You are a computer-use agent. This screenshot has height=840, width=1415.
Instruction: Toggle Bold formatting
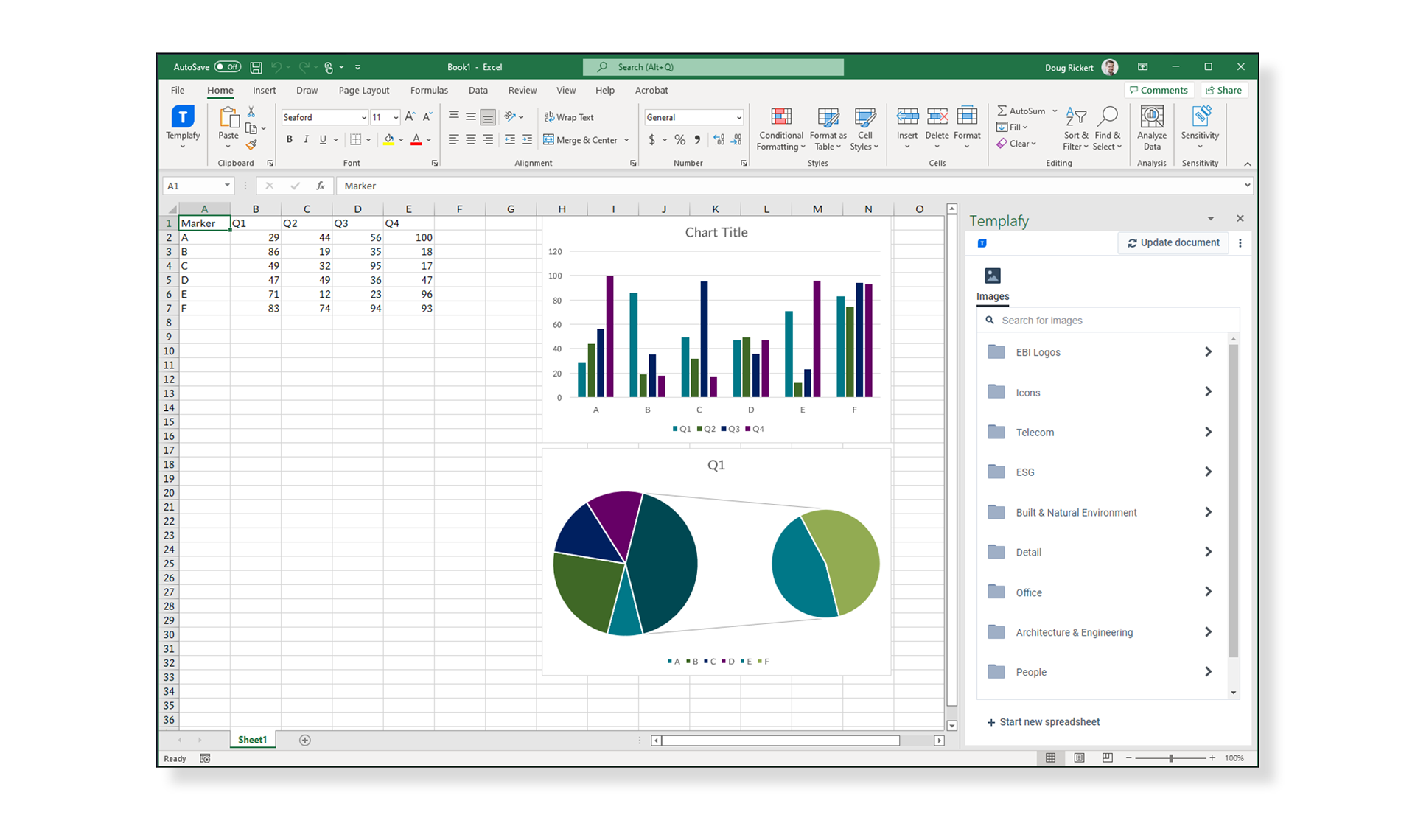pyautogui.click(x=290, y=139)
